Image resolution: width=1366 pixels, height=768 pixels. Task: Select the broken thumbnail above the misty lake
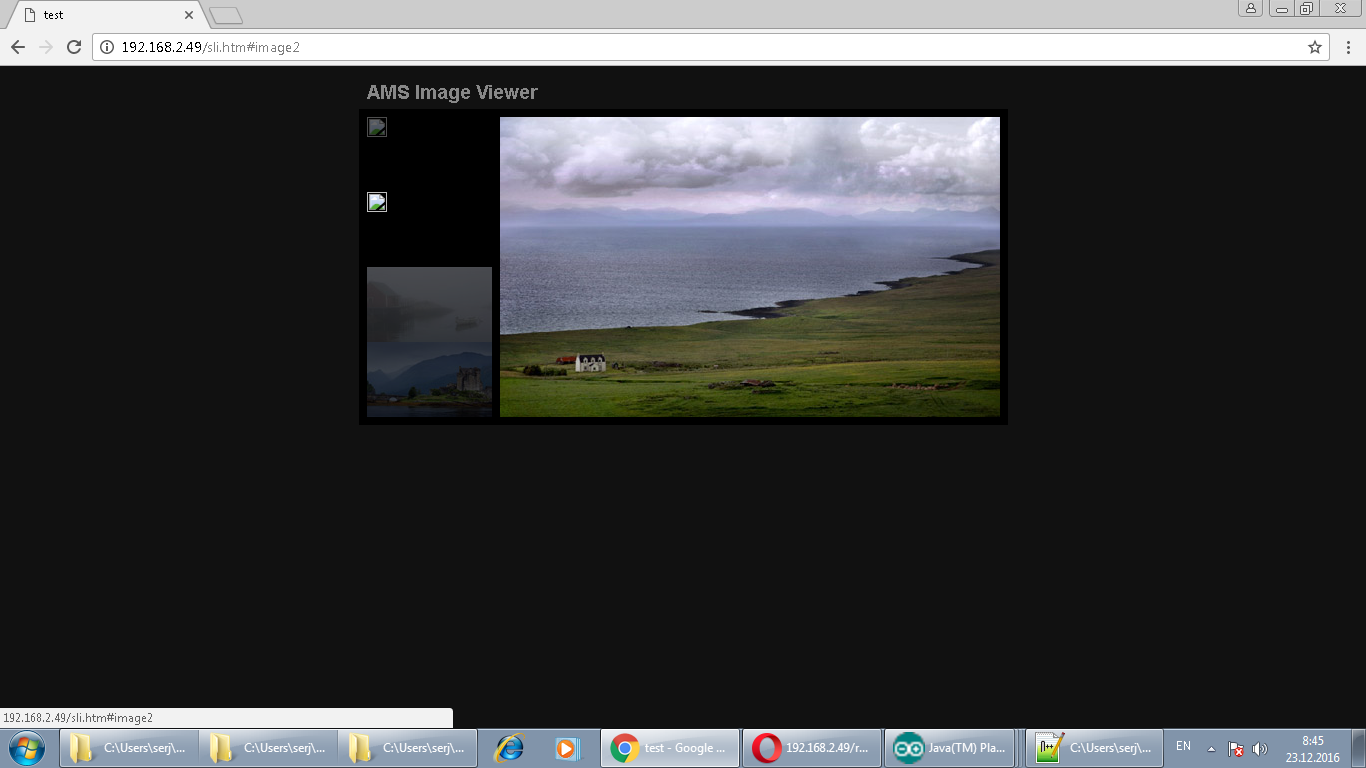(x=377, y=202)
